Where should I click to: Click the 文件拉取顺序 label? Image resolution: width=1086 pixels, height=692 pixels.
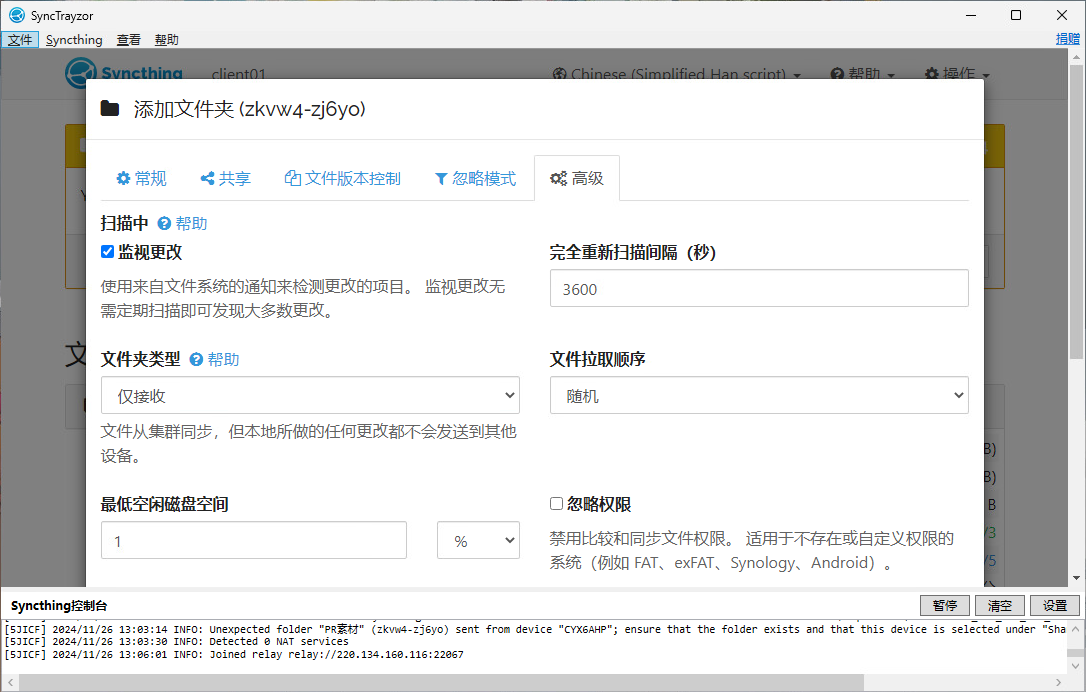pyautogui.click(x=598, y=360)
